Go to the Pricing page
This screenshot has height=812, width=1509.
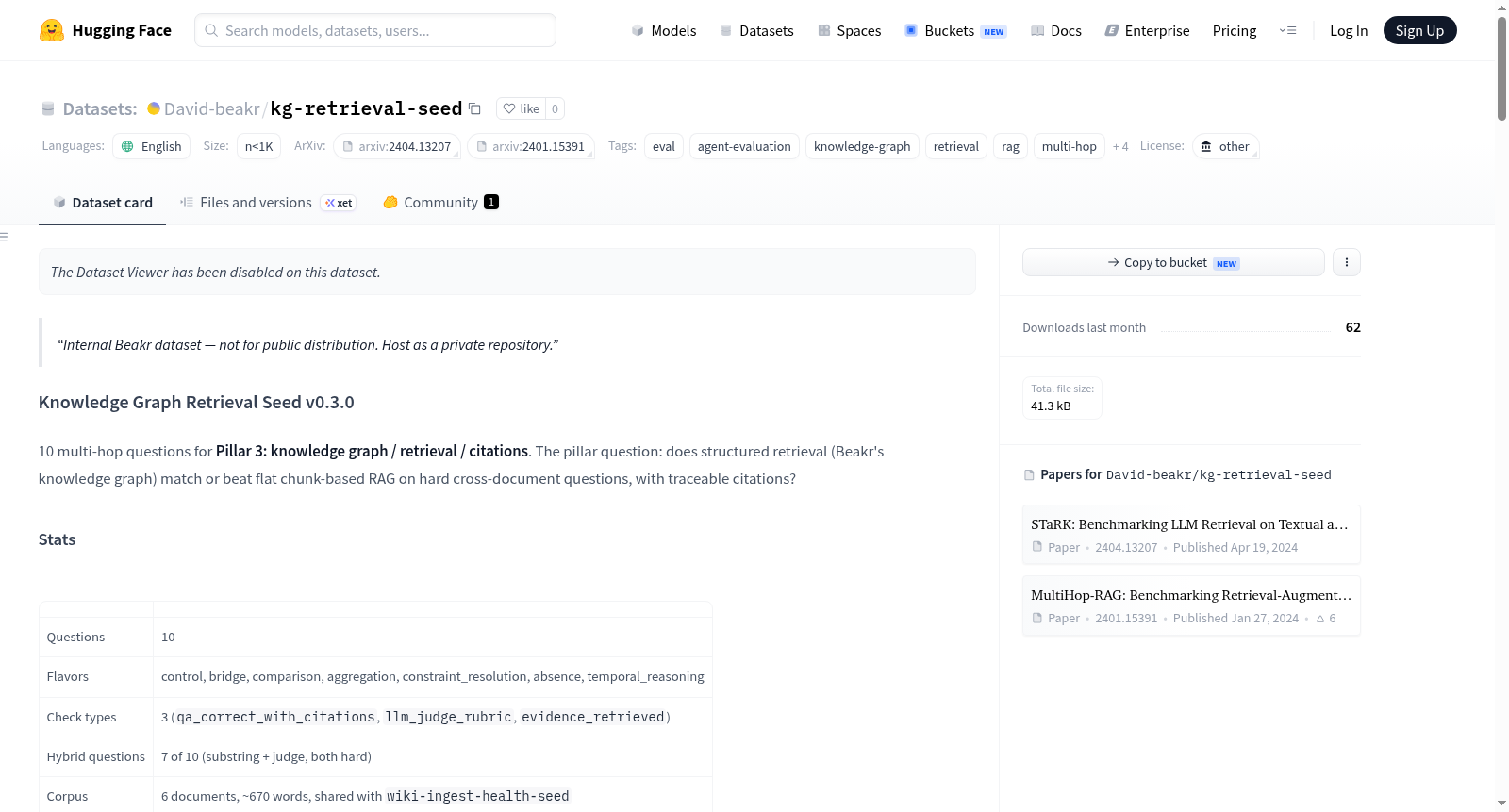point(1235,30)
